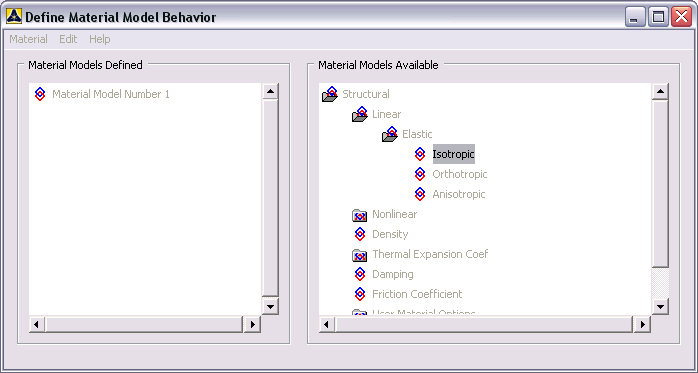Click the ANSYS logo in title bar
698x373 pixels.
(x=14, y=17)
